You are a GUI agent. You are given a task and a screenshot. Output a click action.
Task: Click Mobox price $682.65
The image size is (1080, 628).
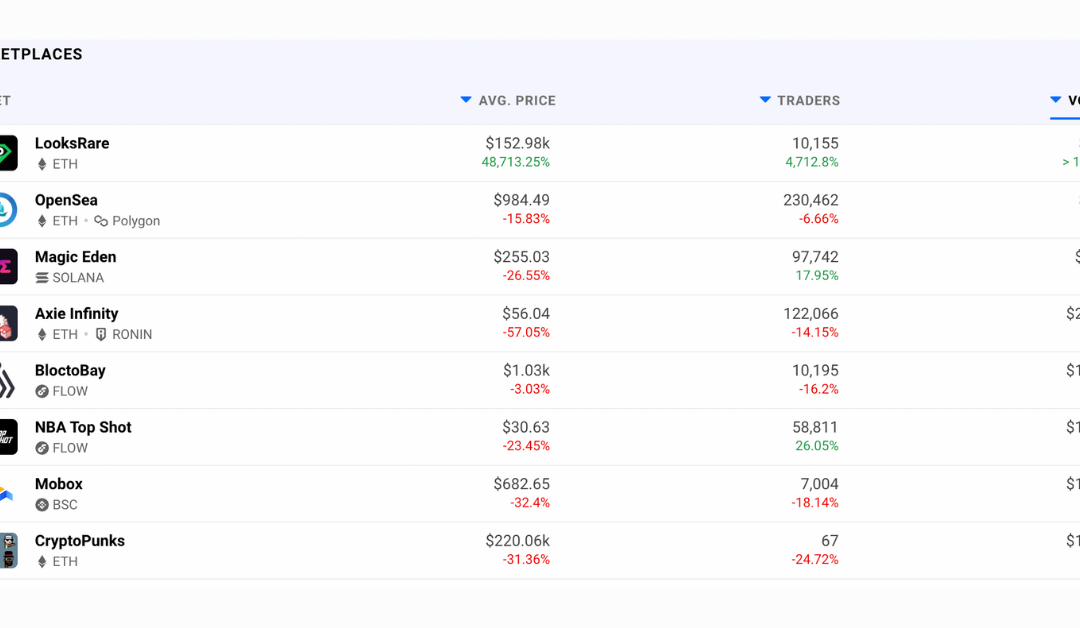pos(521,484)
